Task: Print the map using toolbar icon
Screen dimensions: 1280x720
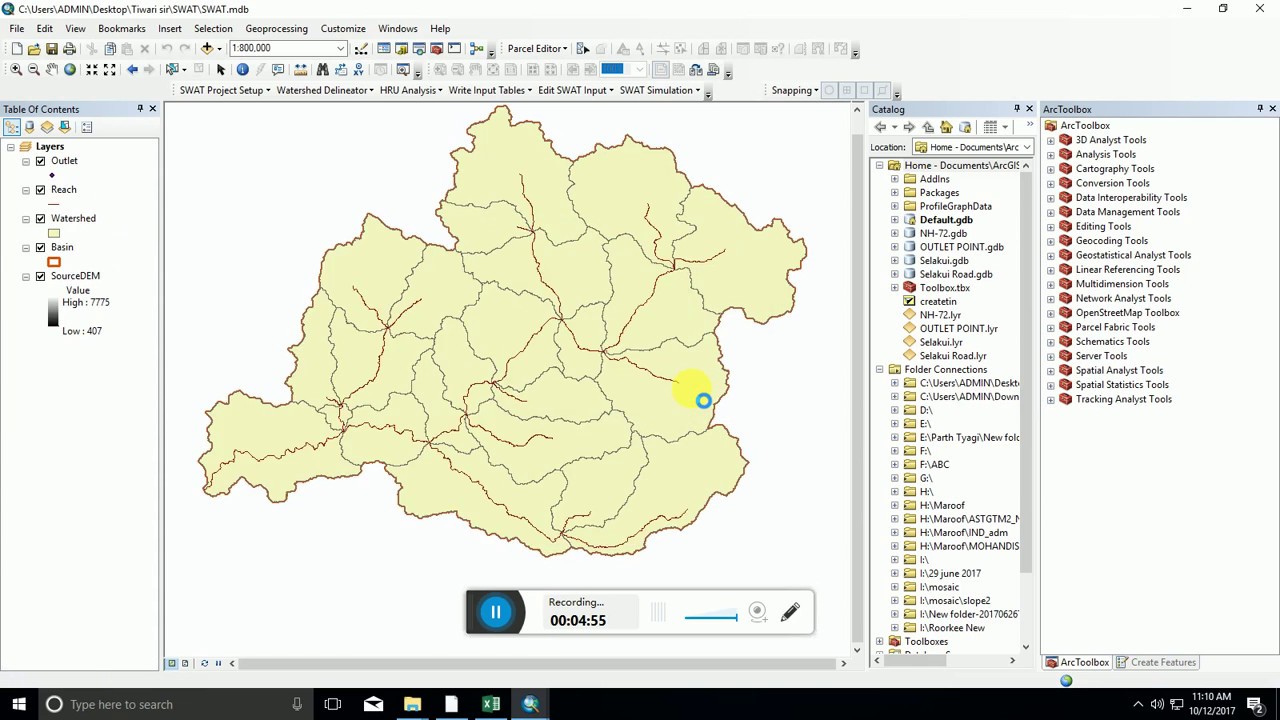Action: 69,48
